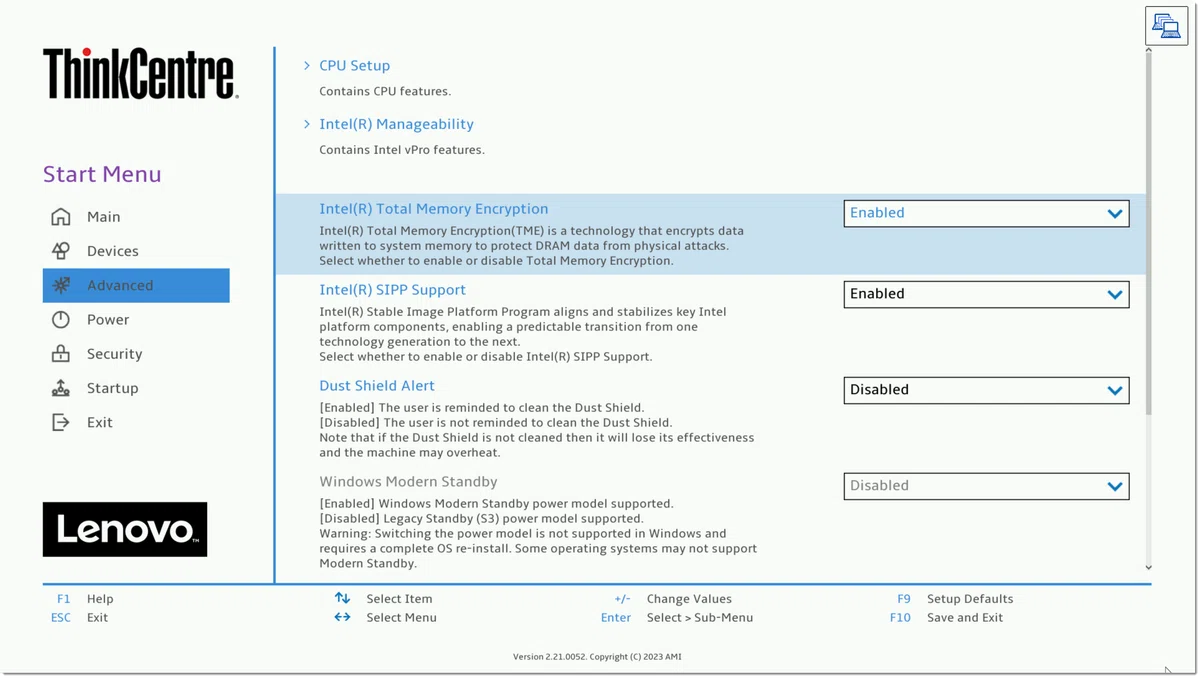Viewport: 1200px width, 678px height.
Task: Click the Power icon in Start Menu
Action: pyautogui.click(x=61, y=320)
